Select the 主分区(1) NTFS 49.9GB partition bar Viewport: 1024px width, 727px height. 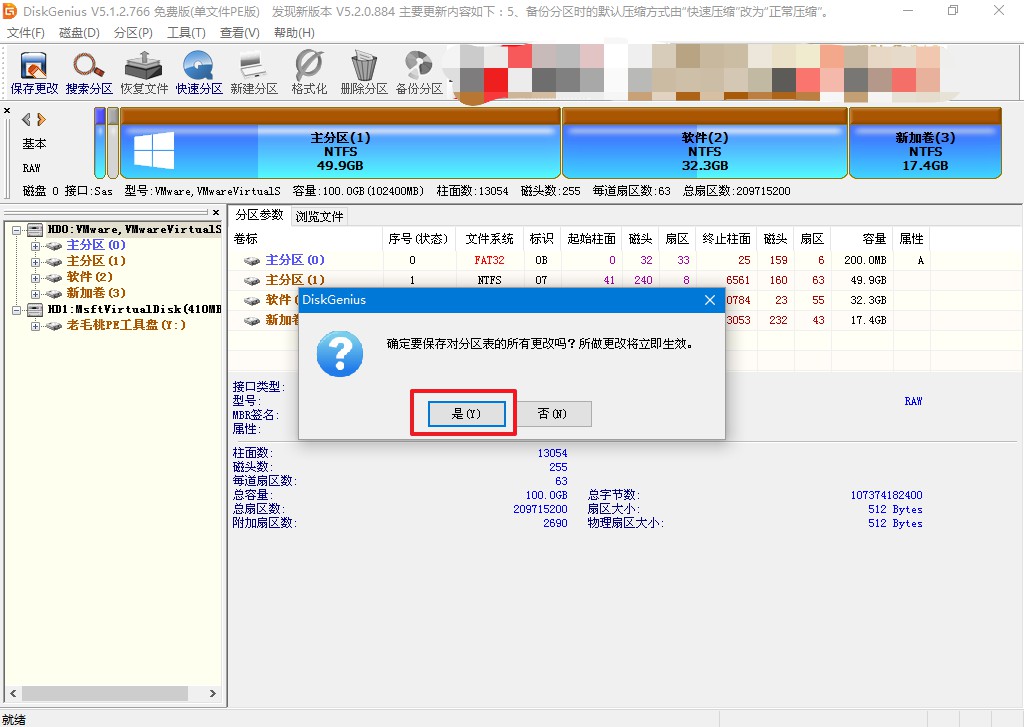coord(340,143)
